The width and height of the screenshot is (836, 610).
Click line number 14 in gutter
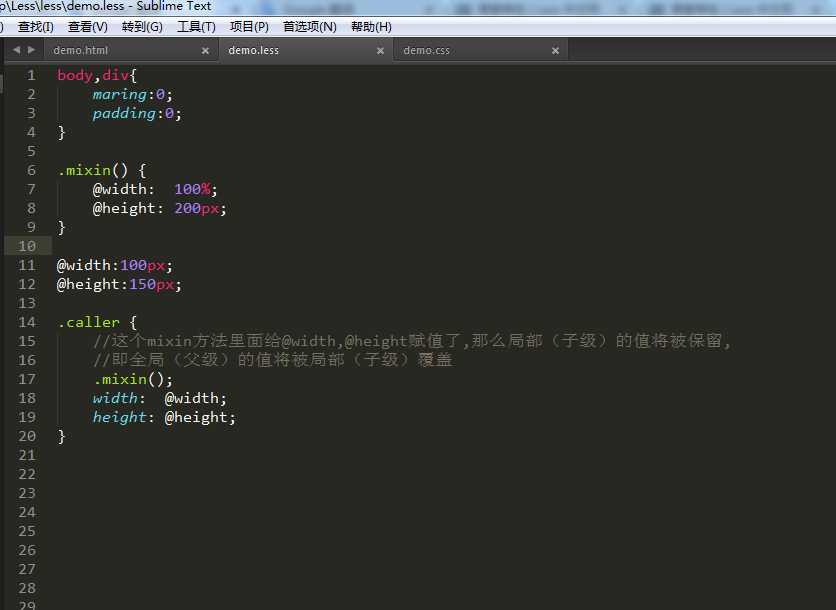(27, 322)
